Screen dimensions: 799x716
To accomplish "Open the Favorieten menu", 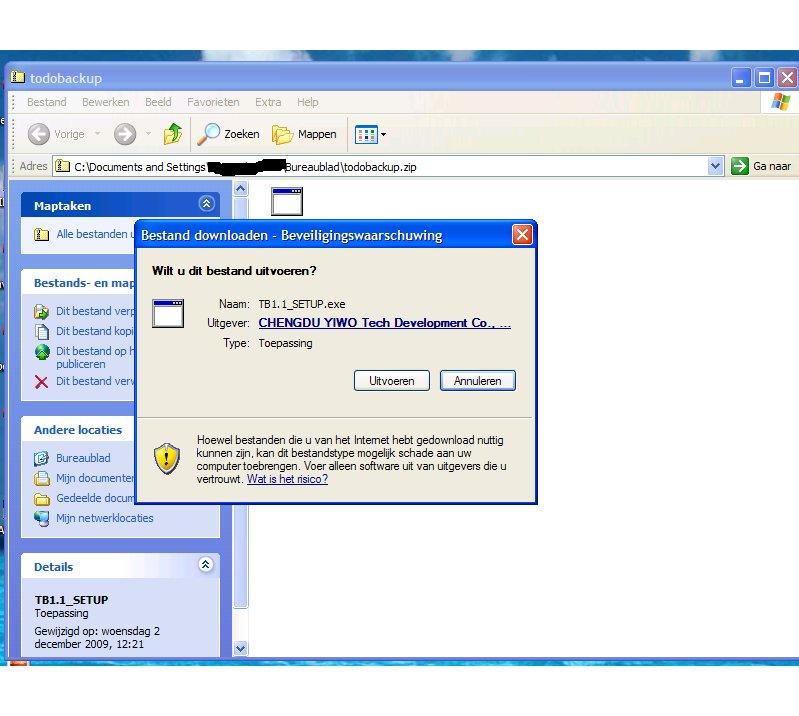I will (x=213, y=102).
